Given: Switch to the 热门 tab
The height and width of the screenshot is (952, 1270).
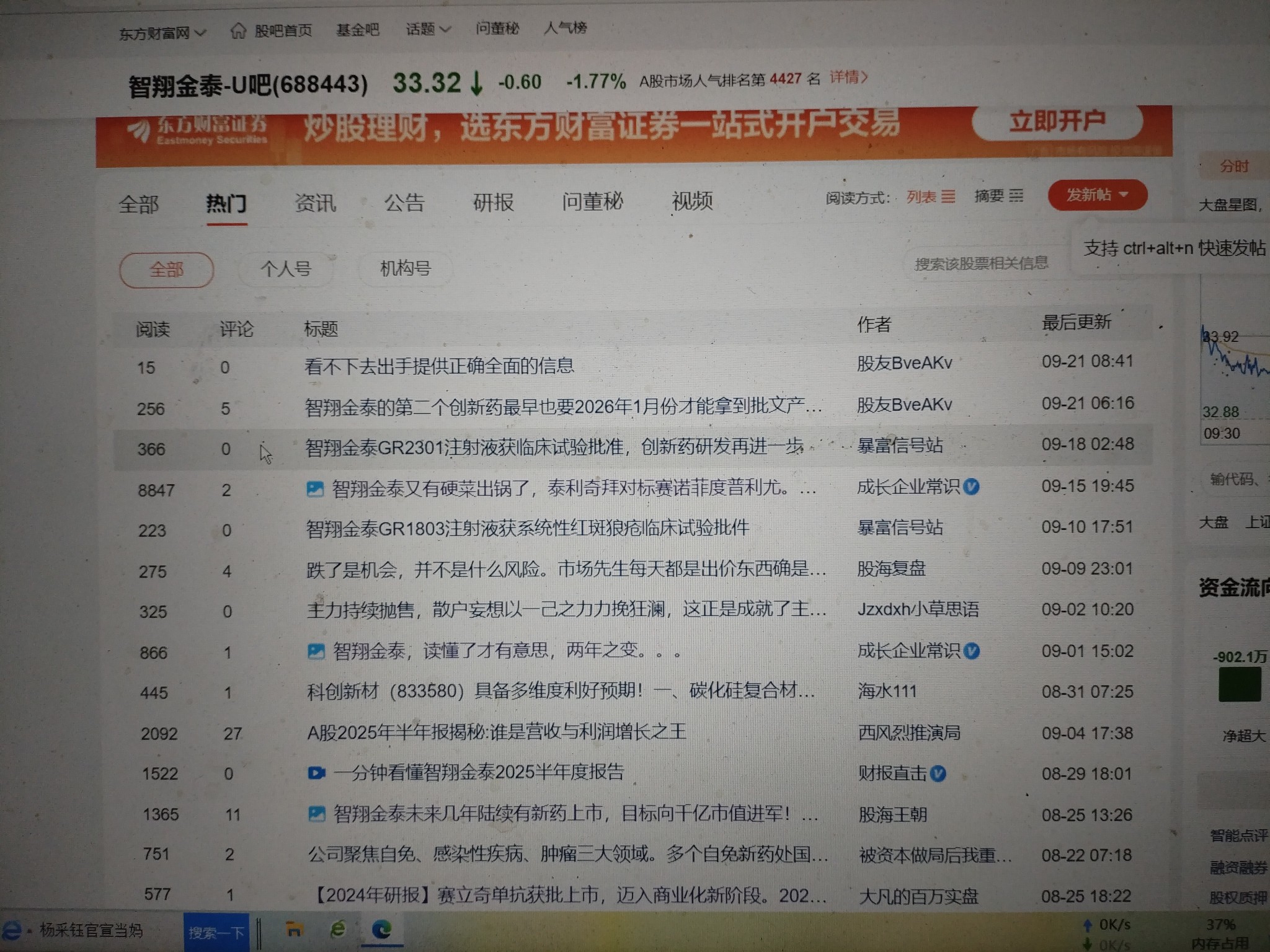Looking at the screenshot, I should point(226,203).
